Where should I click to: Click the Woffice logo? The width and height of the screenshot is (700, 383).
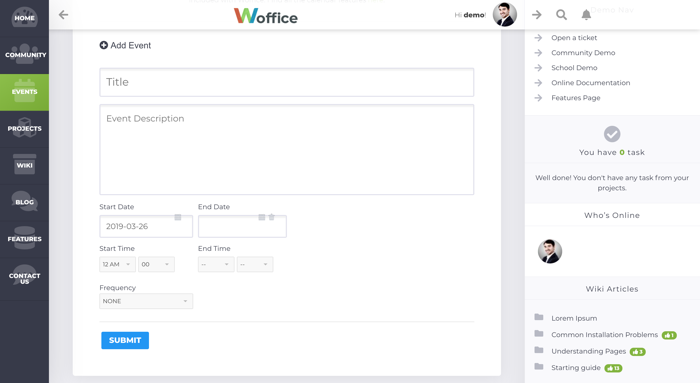coord(266,16)
